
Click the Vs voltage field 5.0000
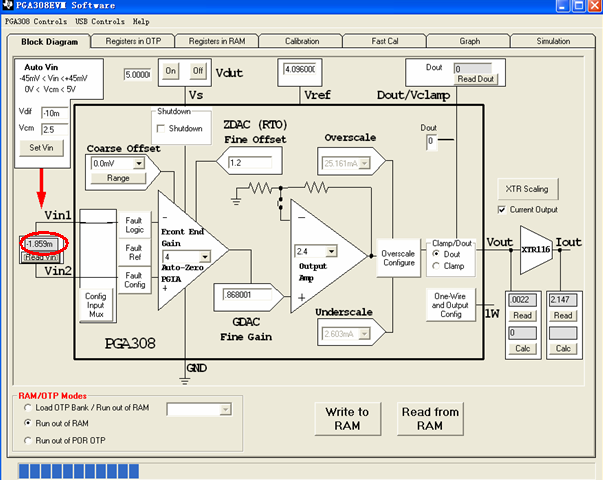pos(137,74)
